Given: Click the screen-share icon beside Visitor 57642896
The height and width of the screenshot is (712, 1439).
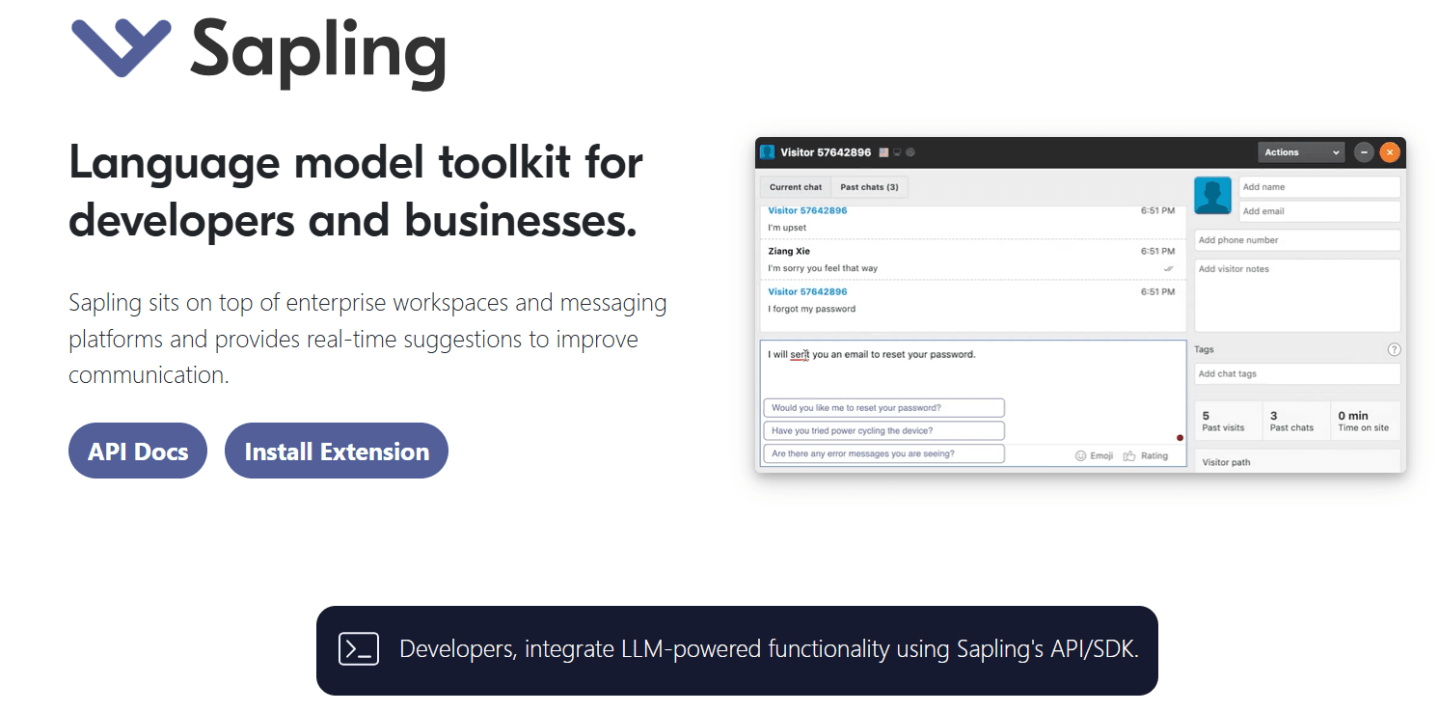Looking at the screenshot, I should [897, 152].
